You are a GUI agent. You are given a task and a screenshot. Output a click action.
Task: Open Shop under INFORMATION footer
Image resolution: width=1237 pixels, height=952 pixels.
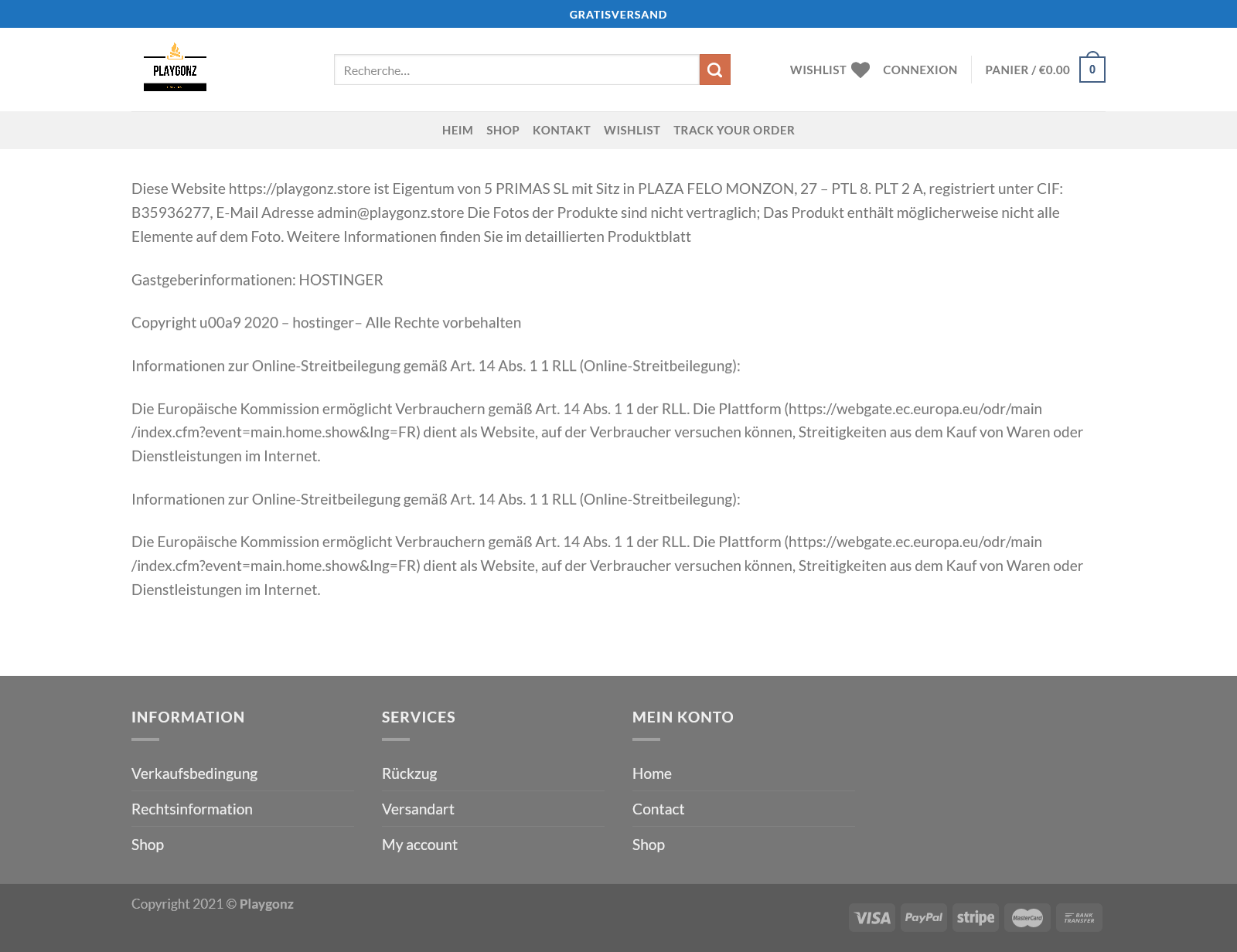[x=148, y=845]
